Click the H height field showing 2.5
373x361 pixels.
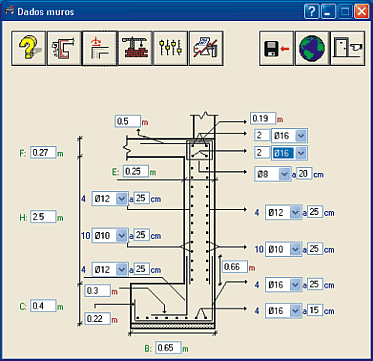tap(43, 217)
